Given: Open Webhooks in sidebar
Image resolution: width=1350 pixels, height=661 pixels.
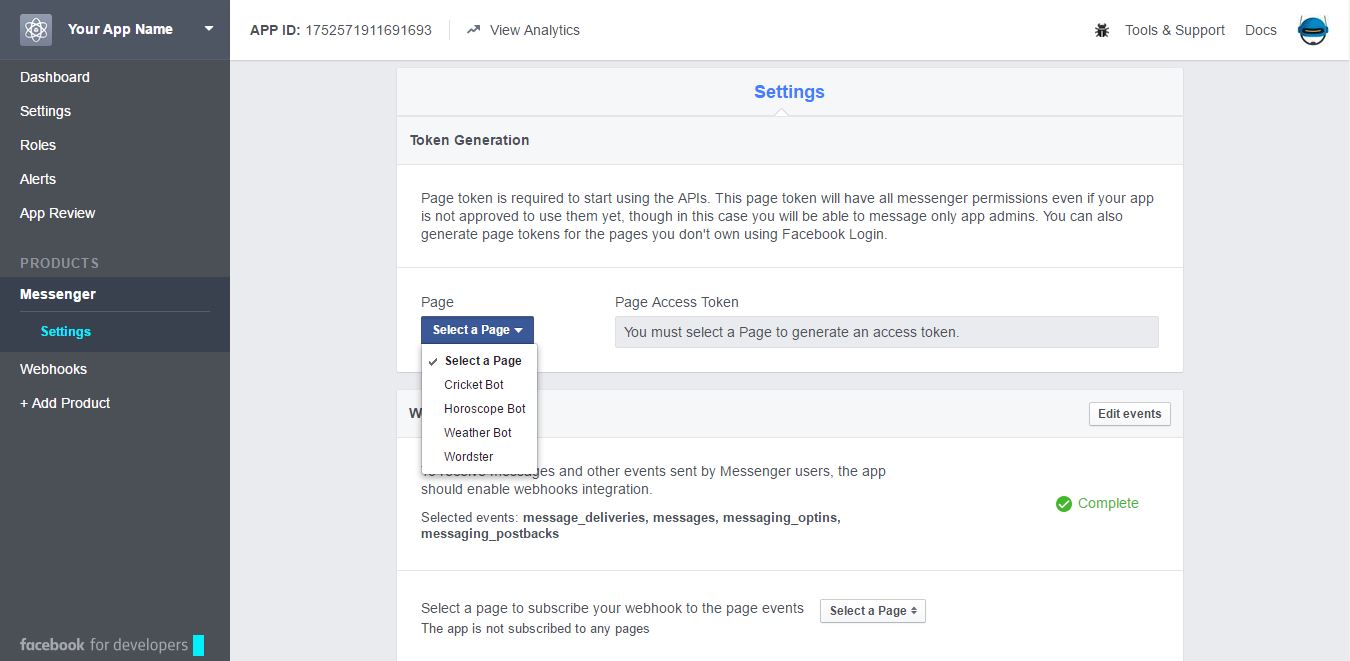Looking at the screenshot, I should pyautogui.click(x=53, y=369).
